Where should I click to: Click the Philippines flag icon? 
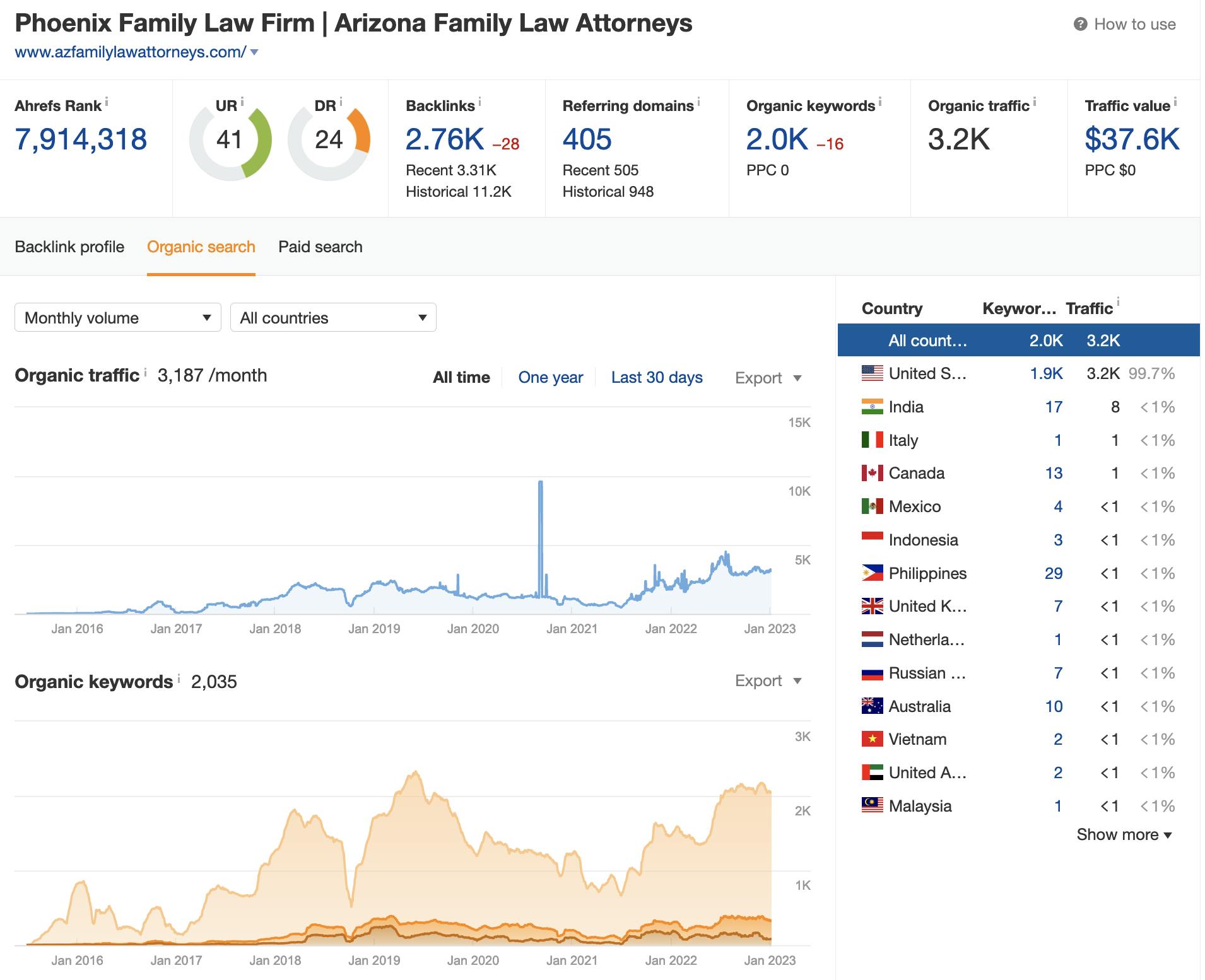[872, 573]
